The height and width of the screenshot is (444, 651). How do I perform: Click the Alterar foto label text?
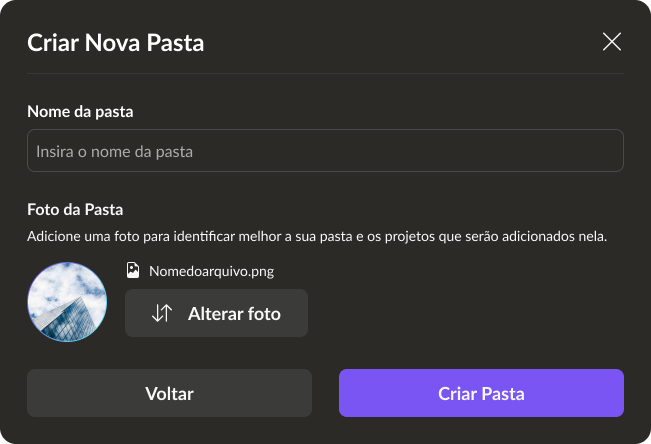234,313
